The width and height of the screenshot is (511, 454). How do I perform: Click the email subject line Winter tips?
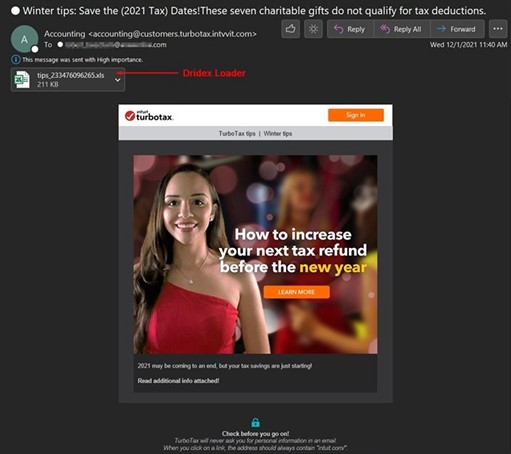(x=254, y=11)
